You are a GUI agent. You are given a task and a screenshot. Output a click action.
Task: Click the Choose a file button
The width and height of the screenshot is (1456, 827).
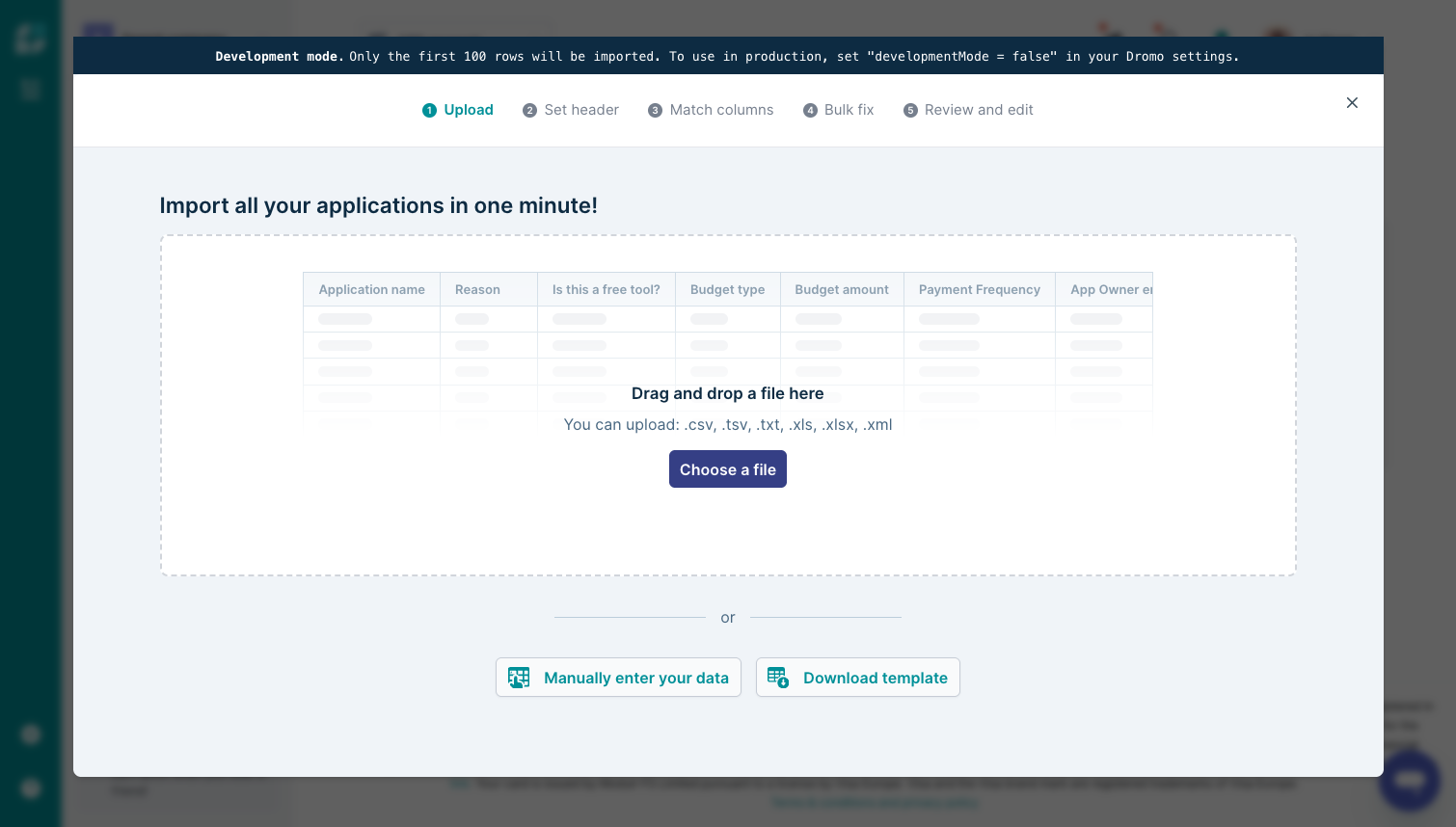coord(728,469)
